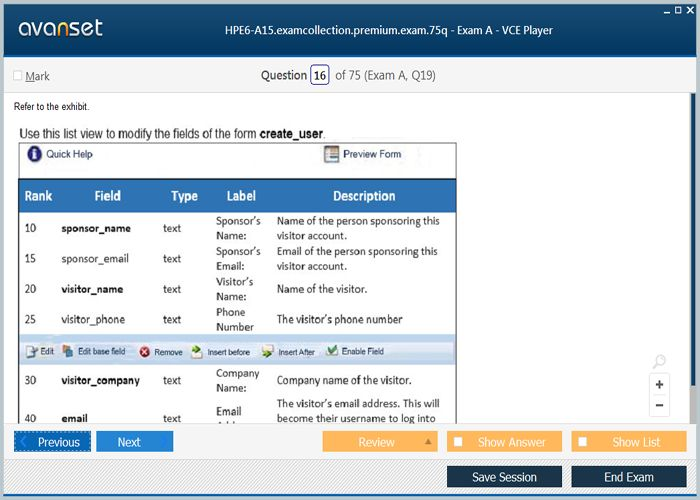Click the Enable Field checkmark icon

pyautogui.click(x=331, y=352)
